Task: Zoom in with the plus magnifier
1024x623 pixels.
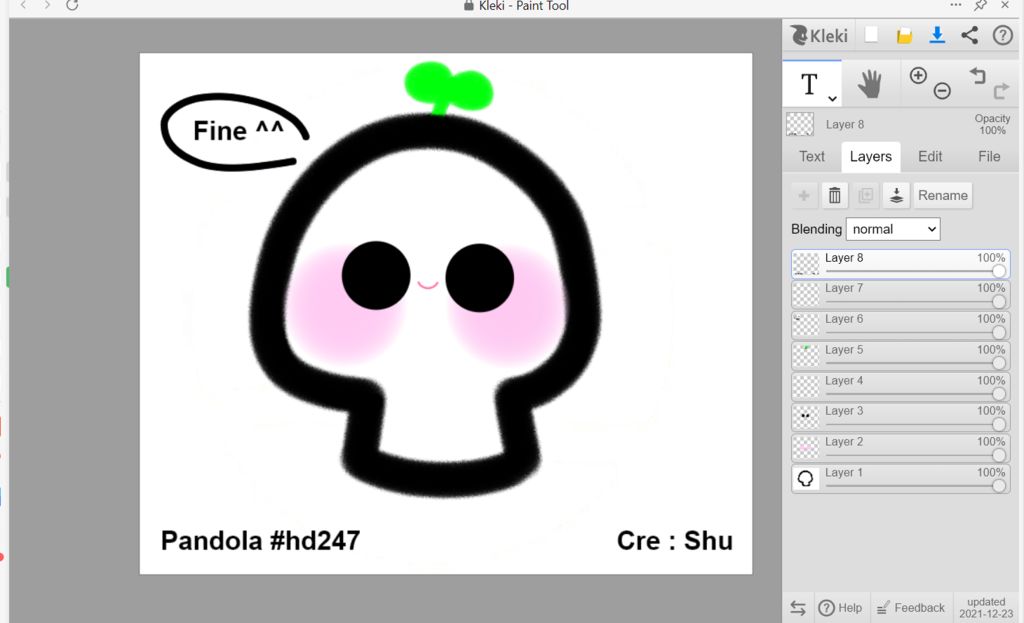Action: pyautogui.click(x=918, y=76)
